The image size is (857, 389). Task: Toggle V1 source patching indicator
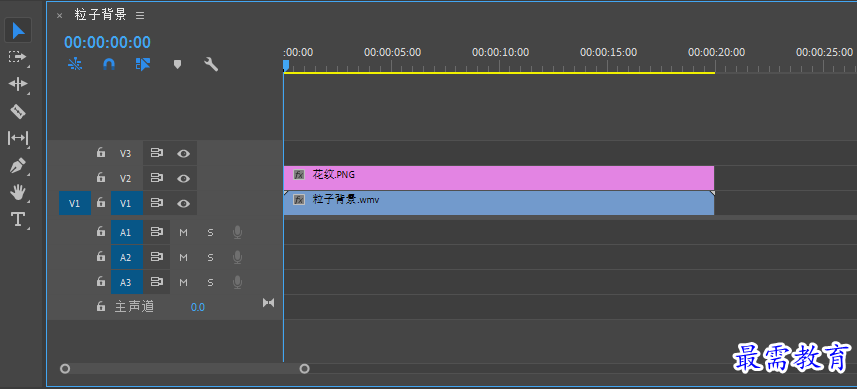(75, 203)
